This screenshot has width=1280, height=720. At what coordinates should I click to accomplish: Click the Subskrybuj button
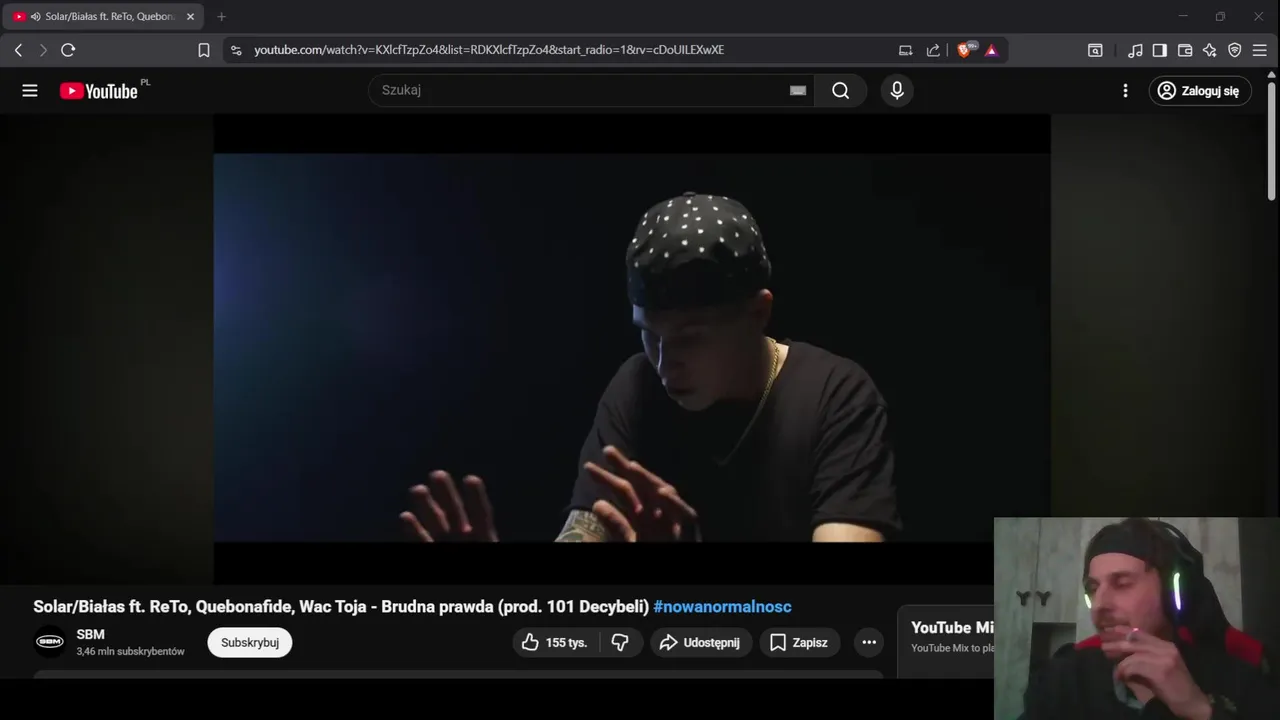[x=250, y=642]
